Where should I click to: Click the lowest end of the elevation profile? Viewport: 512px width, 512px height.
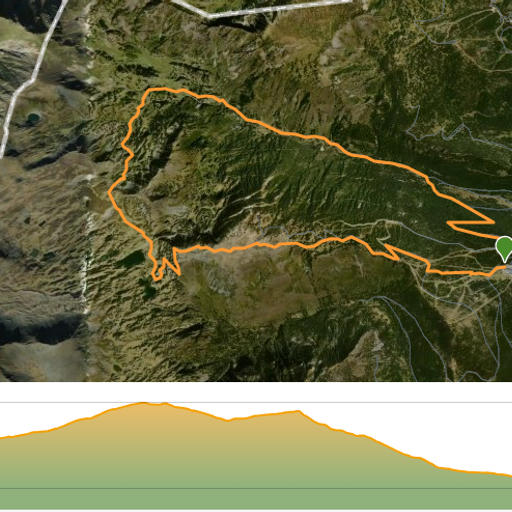tap(510, 475)
